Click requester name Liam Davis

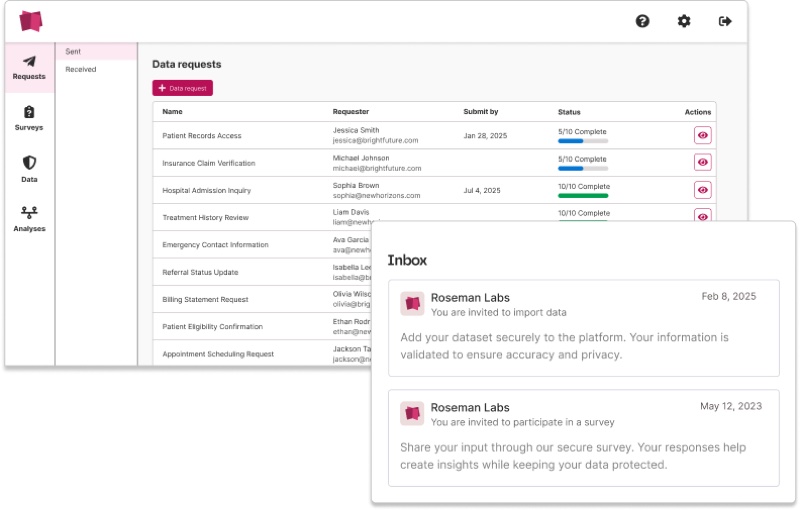351,212
